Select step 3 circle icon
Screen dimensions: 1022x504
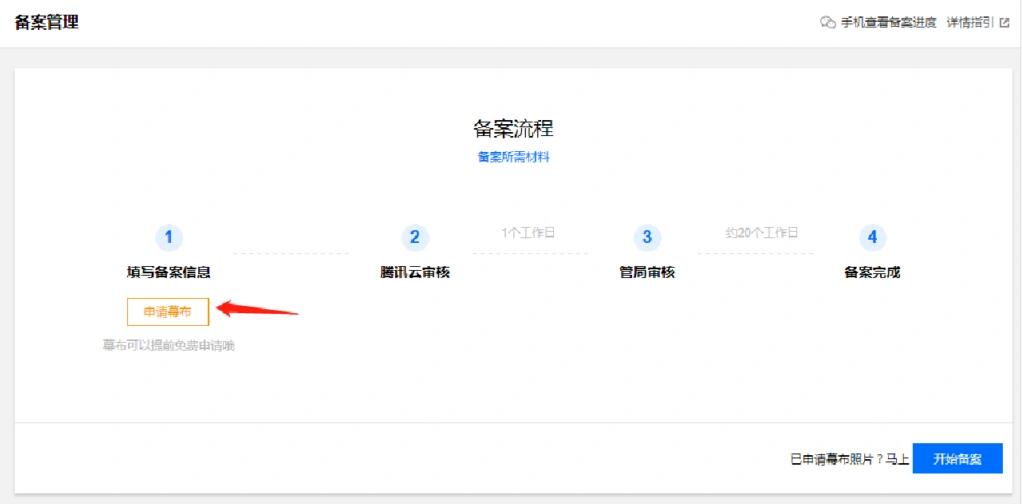[x=647, y=237]
